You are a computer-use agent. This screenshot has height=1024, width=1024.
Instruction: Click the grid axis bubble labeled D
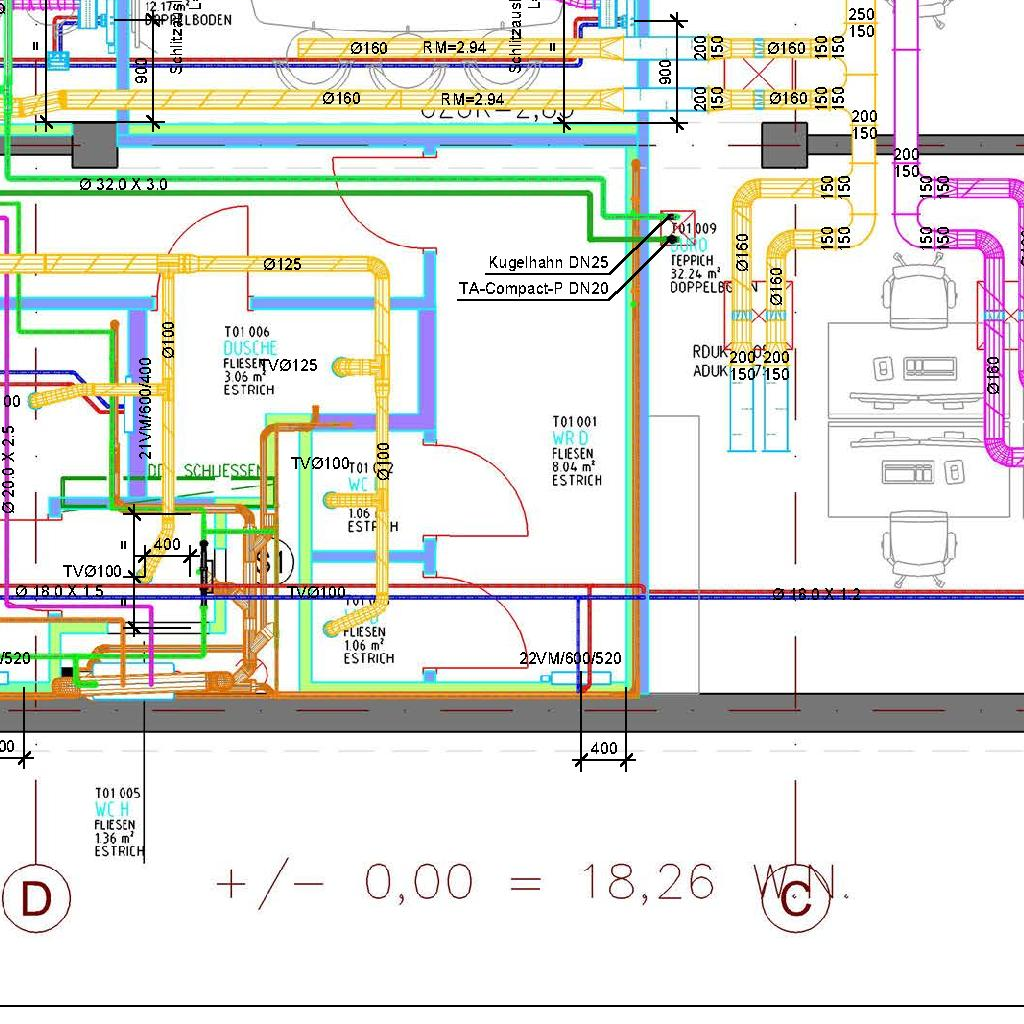pyautogui.click(x=36, y=899)
